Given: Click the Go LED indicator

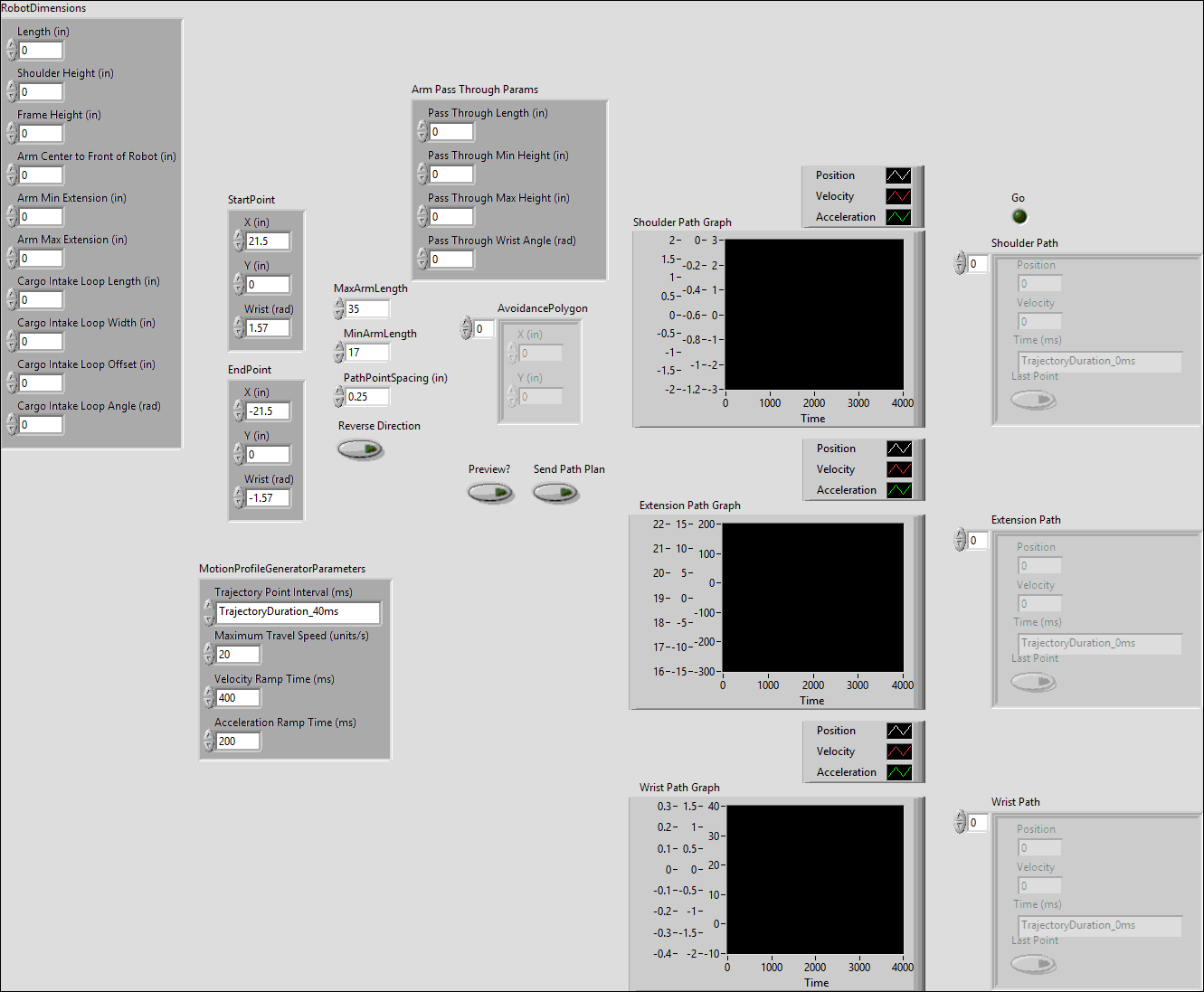Looking at the screenshot, I should (x=1019, y=216).
